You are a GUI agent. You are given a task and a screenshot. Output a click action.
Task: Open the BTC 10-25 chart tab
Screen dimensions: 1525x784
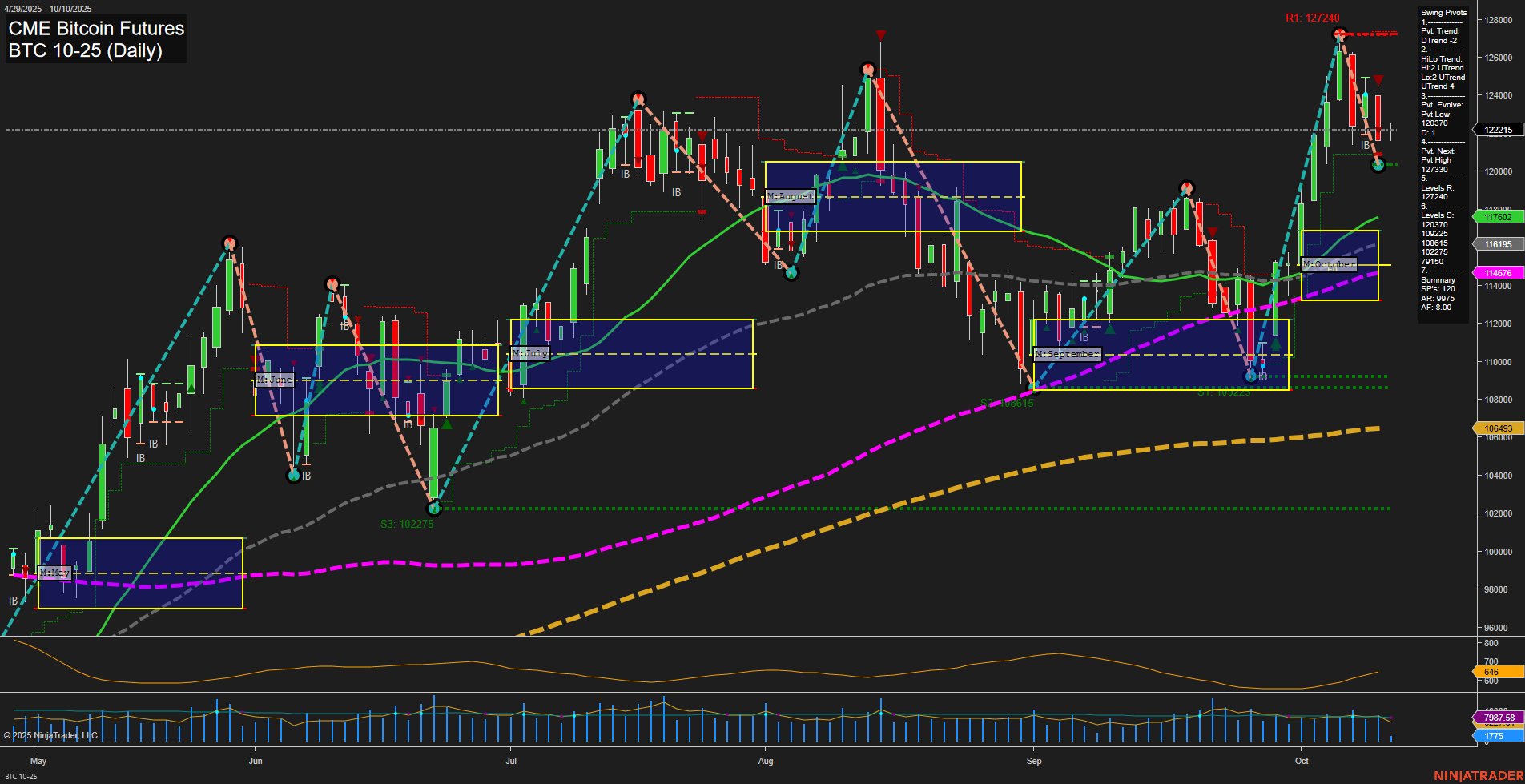point(22,777)
